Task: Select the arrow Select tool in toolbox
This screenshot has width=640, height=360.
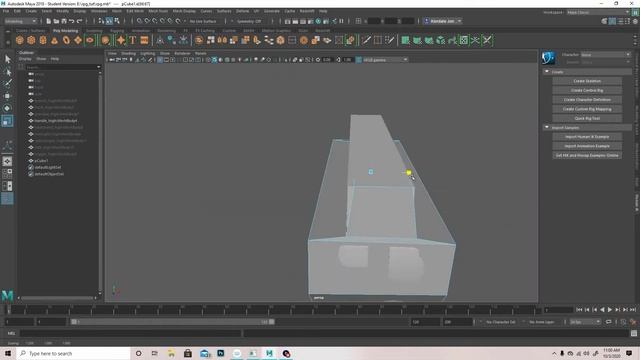Action: 7,60
